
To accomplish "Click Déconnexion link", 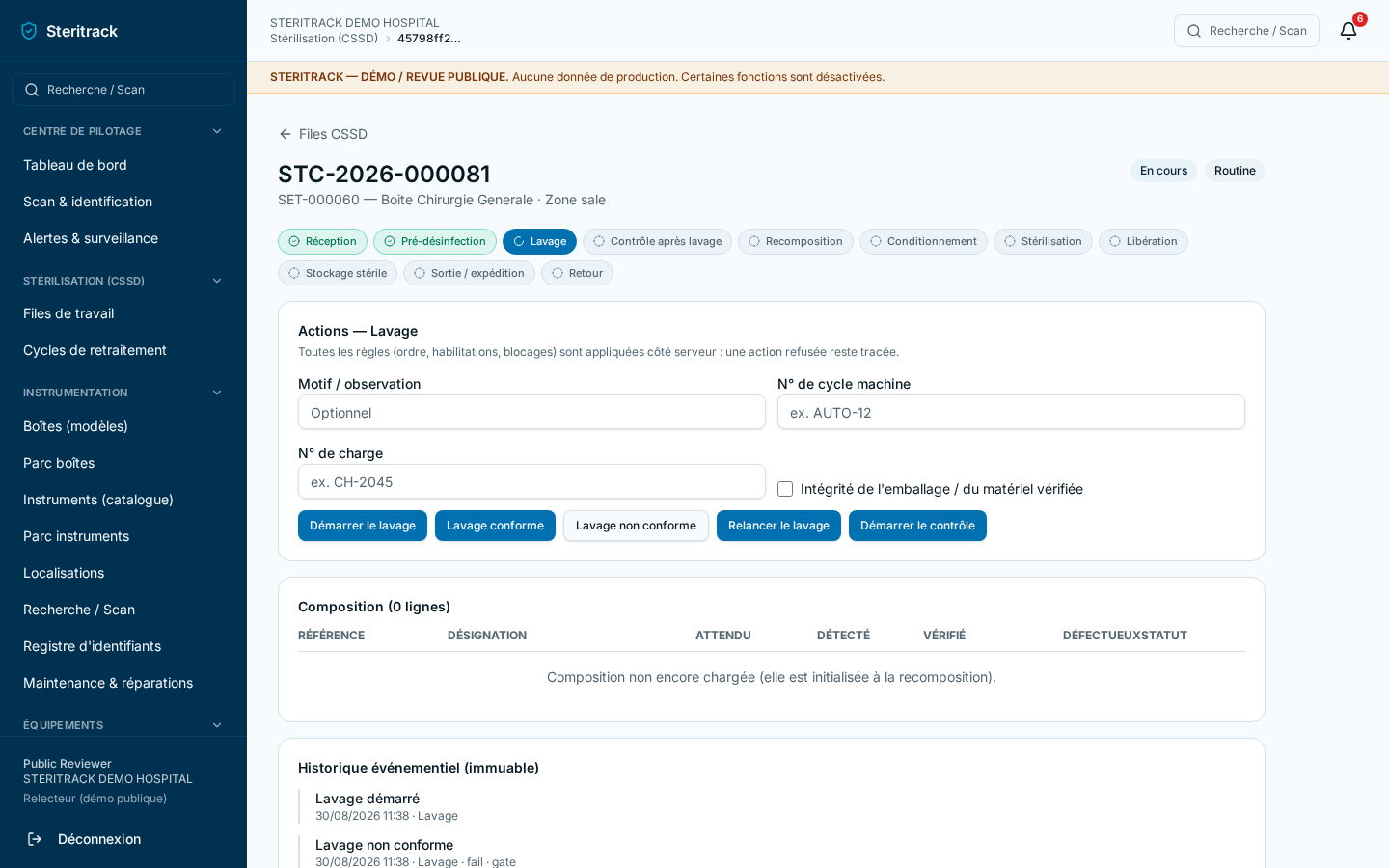I will (99, 839).
